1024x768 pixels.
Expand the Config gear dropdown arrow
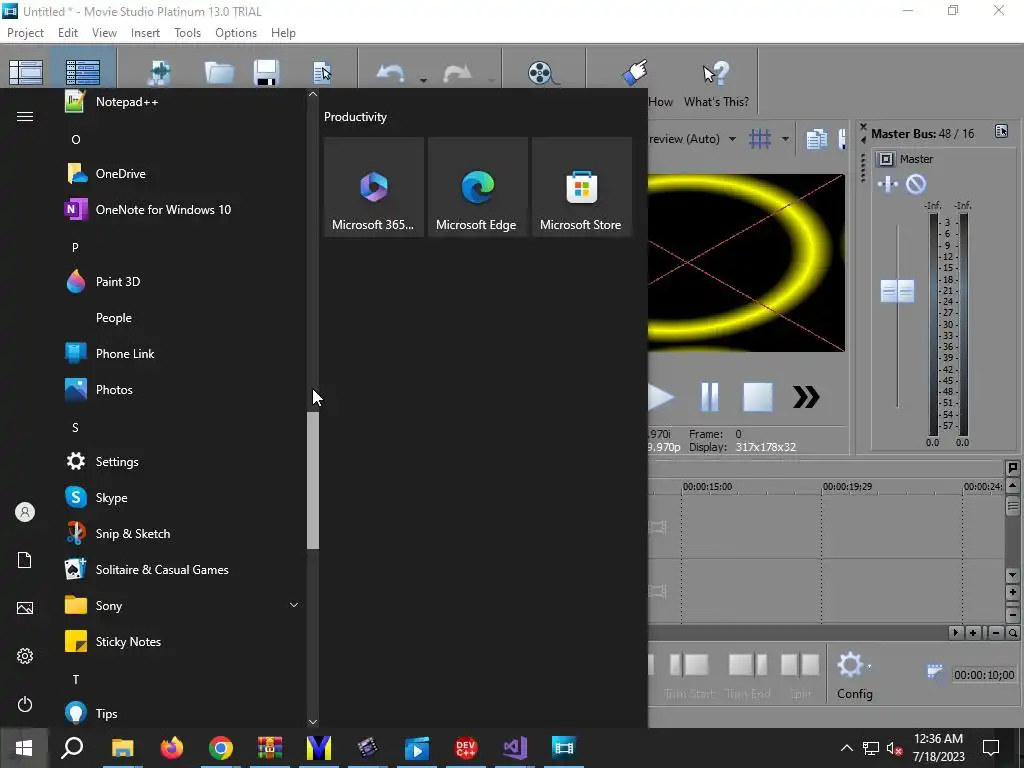click(x=869, y=667)
